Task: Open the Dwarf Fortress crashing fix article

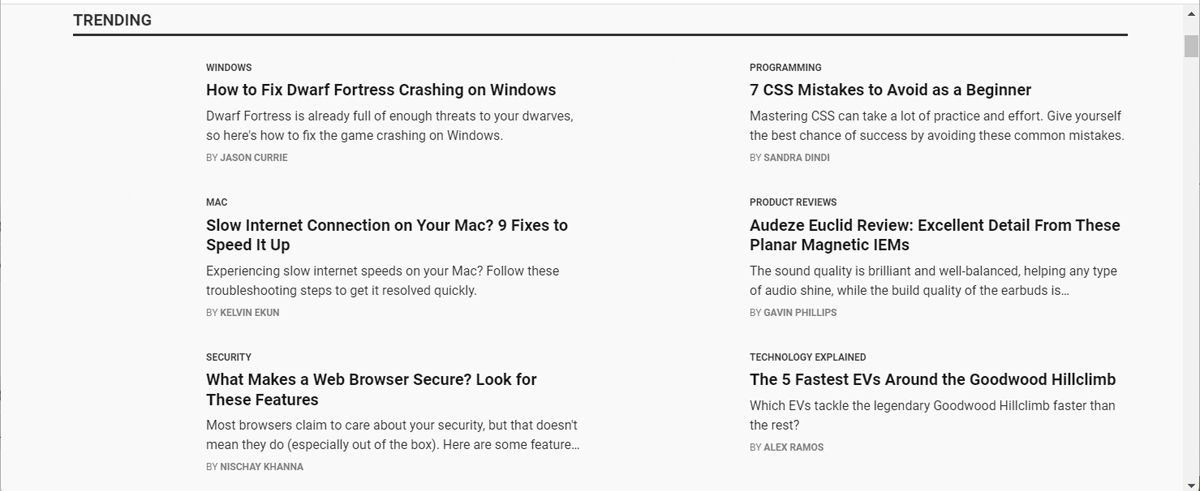Action: 381,90
